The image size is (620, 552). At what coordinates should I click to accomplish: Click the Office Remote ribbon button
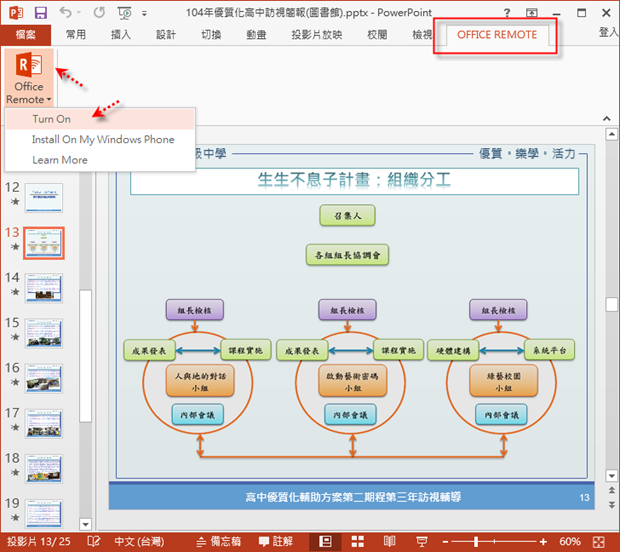(29, 78)
